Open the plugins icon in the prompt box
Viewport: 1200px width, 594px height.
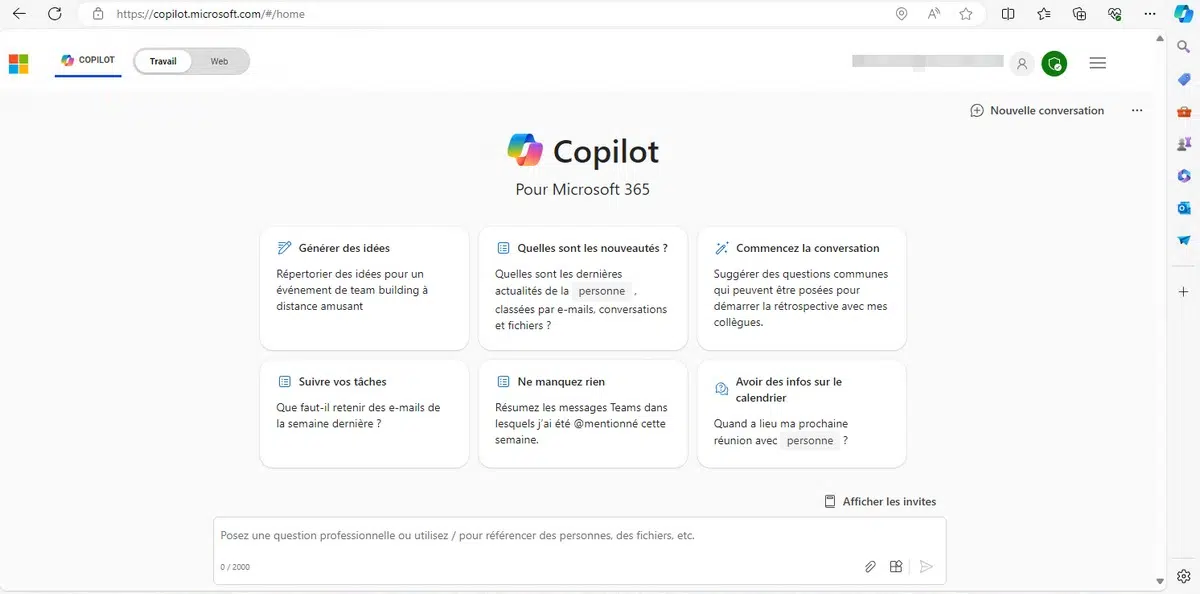point(896,567)
